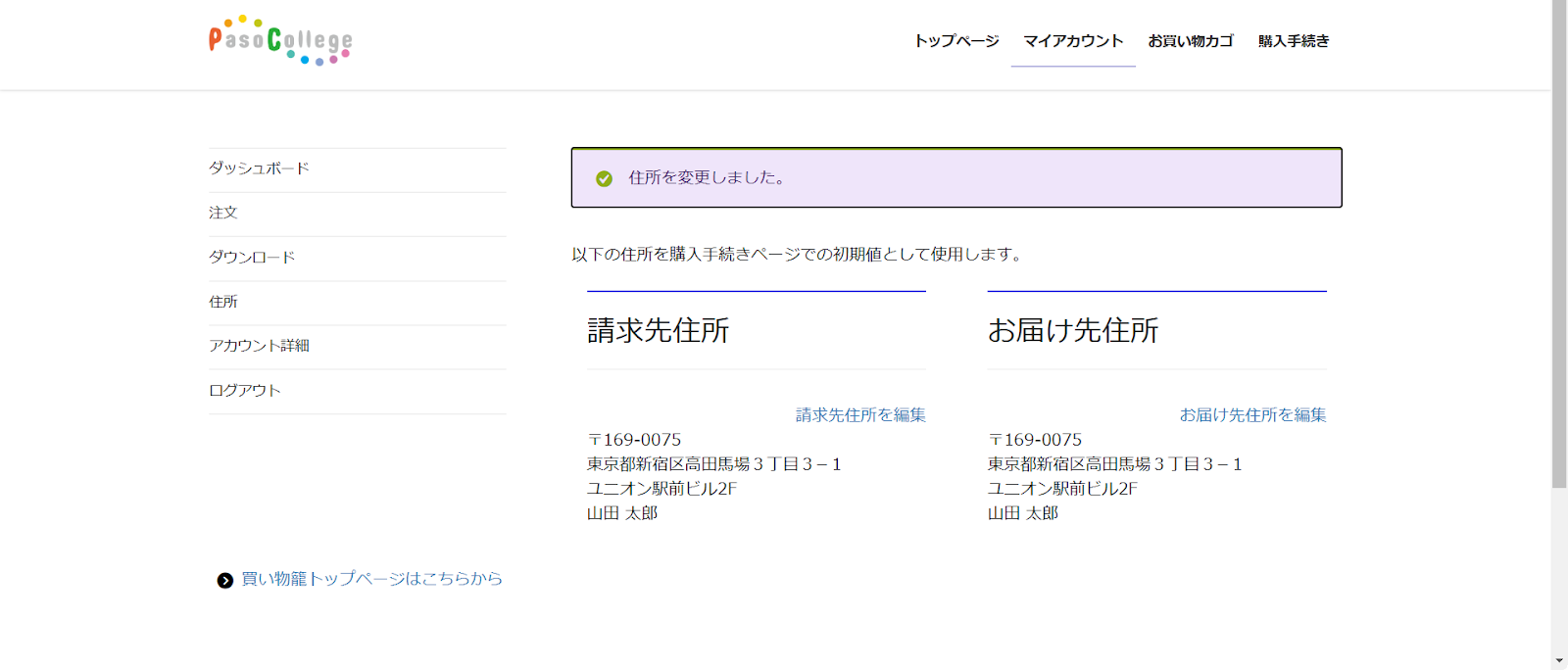Select マイアカウント in the top navigation
1568x670 pixels.
click(1073, 41)
